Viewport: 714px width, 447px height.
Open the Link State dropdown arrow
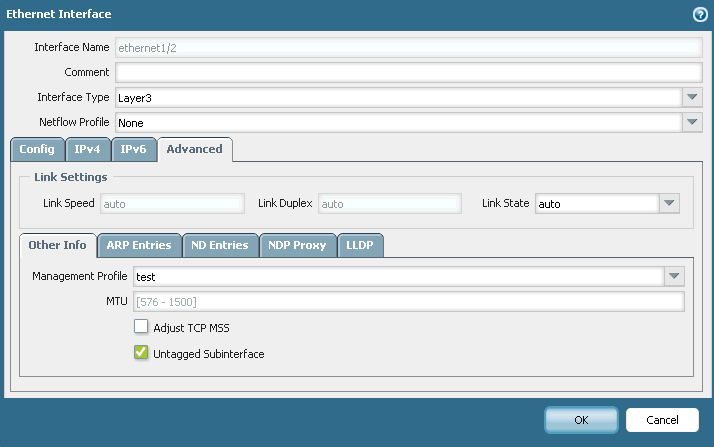[x=670, y=203]
